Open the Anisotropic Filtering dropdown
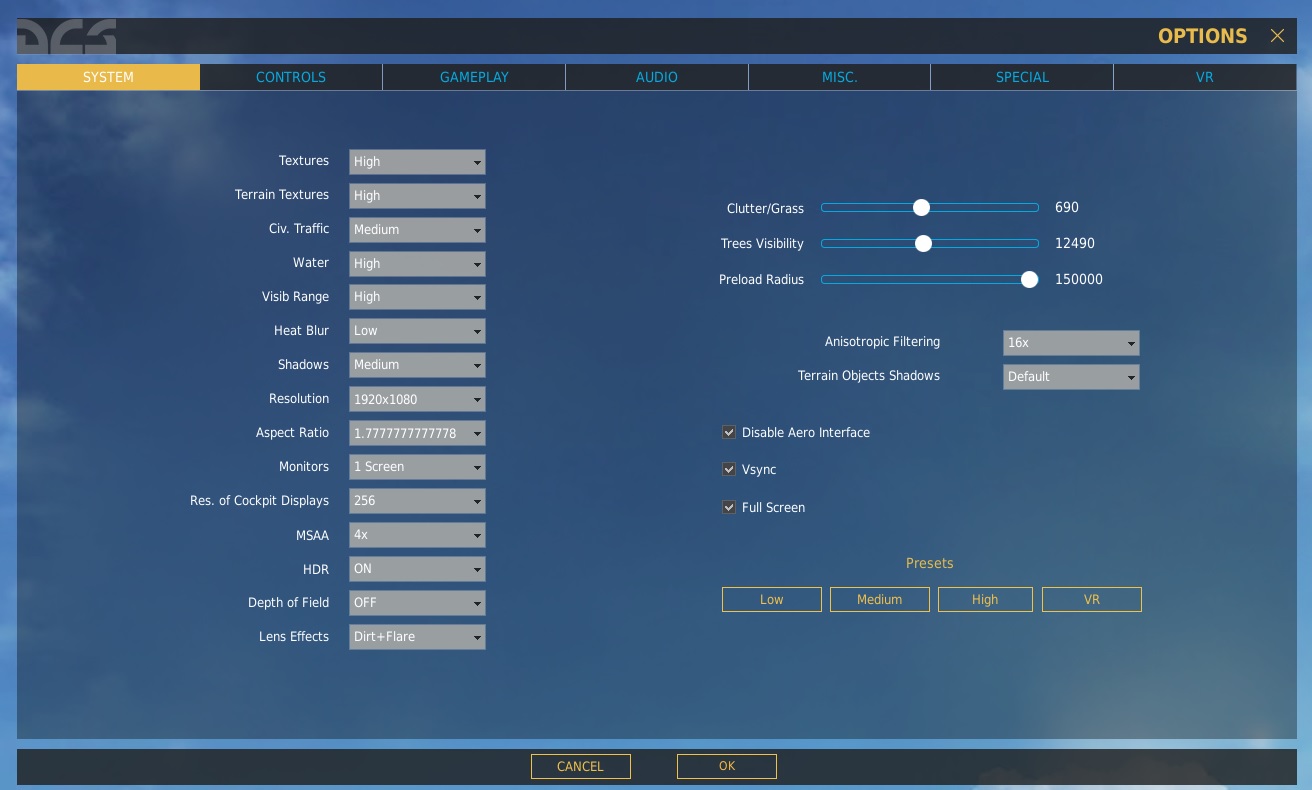Screen dimensions: 1312x790 point(1071,343)
